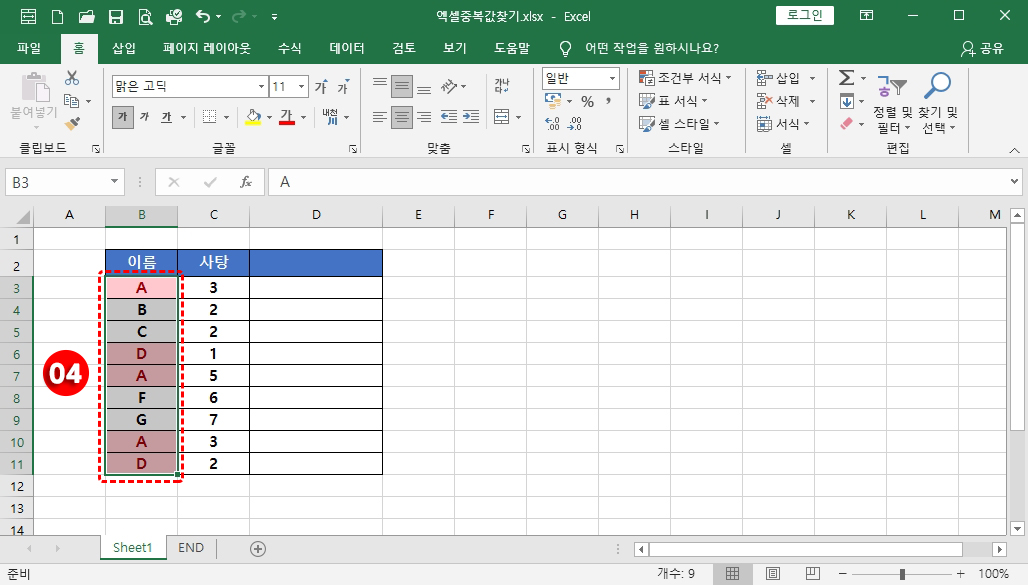The height and width of the screenshot is (585, 1028).
Task: Toggle underline formatting
Action: 167,117
